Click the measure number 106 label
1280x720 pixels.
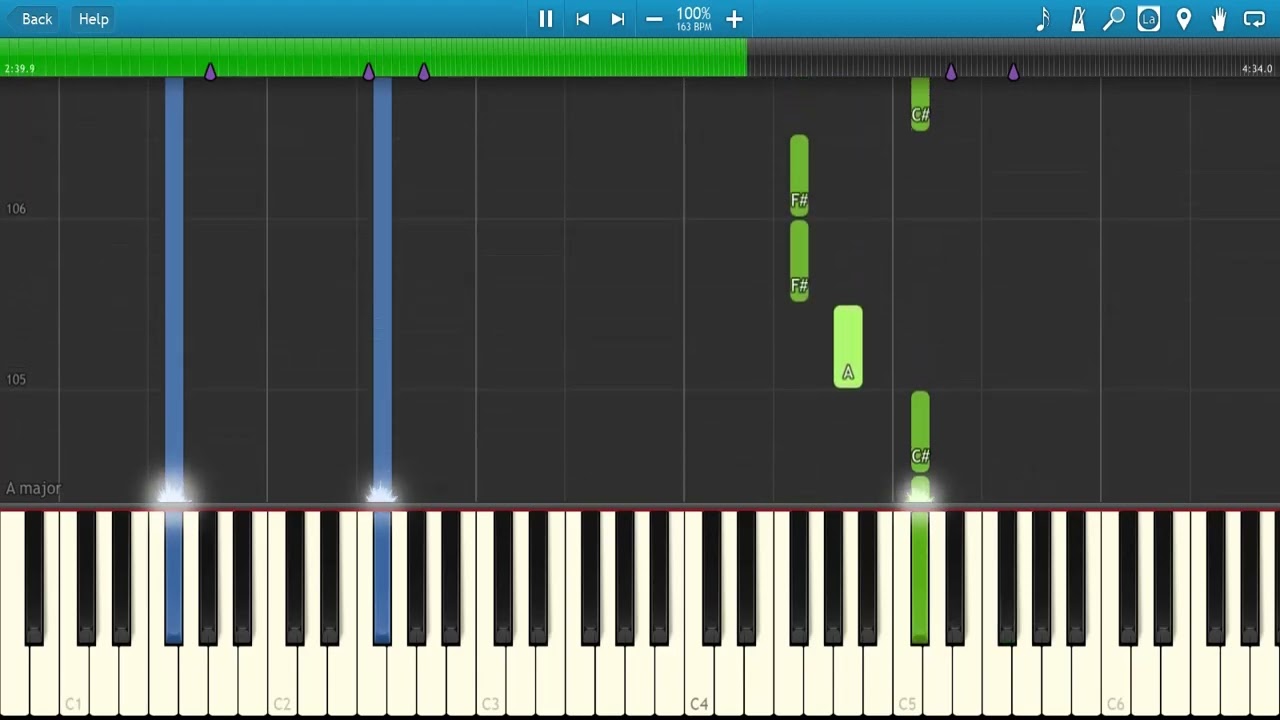pos(16,209)
